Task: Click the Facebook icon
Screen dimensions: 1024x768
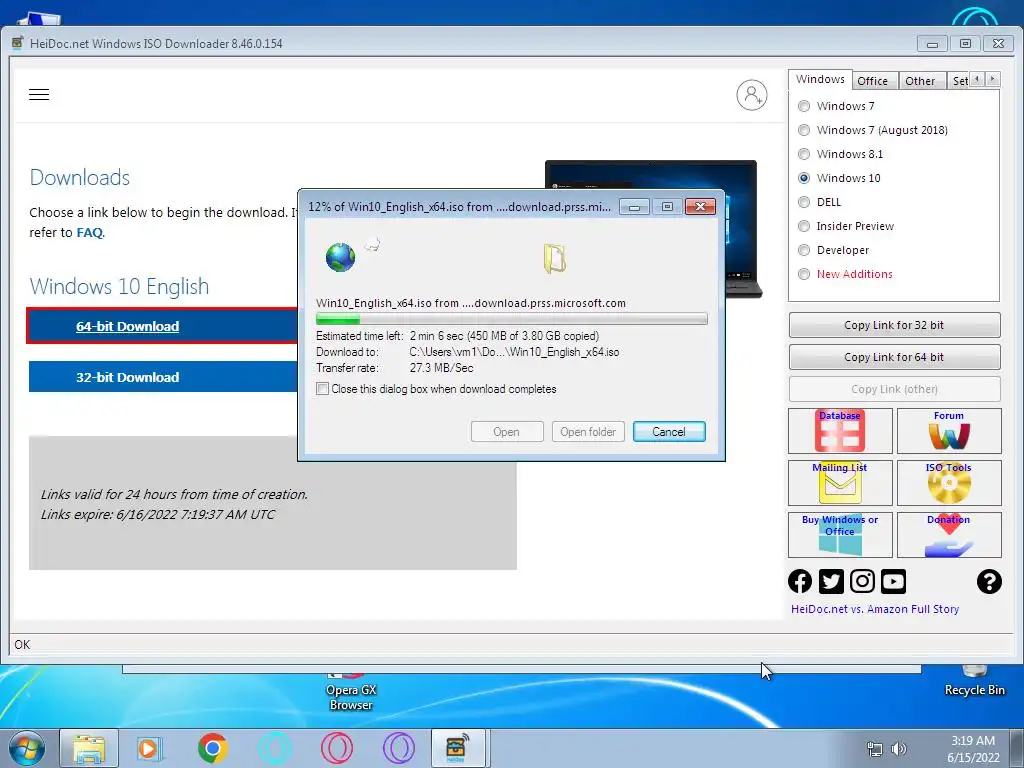Action: tap(800, 581)
